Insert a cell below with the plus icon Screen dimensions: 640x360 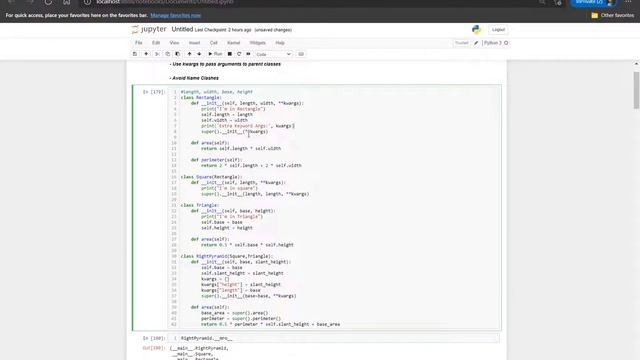[x=146, y=54]
